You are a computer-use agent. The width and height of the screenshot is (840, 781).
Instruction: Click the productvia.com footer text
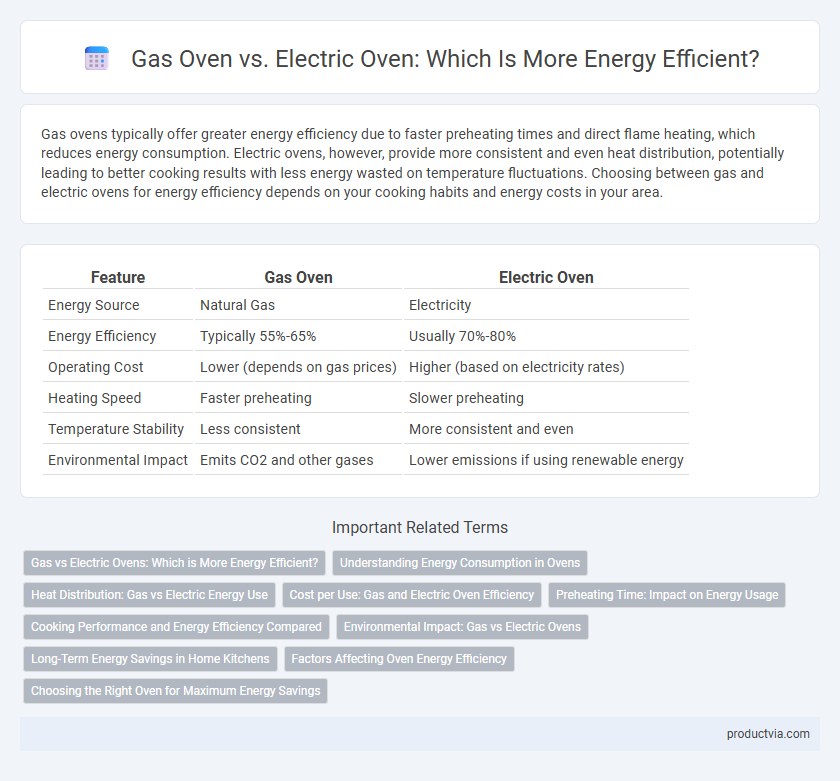click(x=768, y=734)
